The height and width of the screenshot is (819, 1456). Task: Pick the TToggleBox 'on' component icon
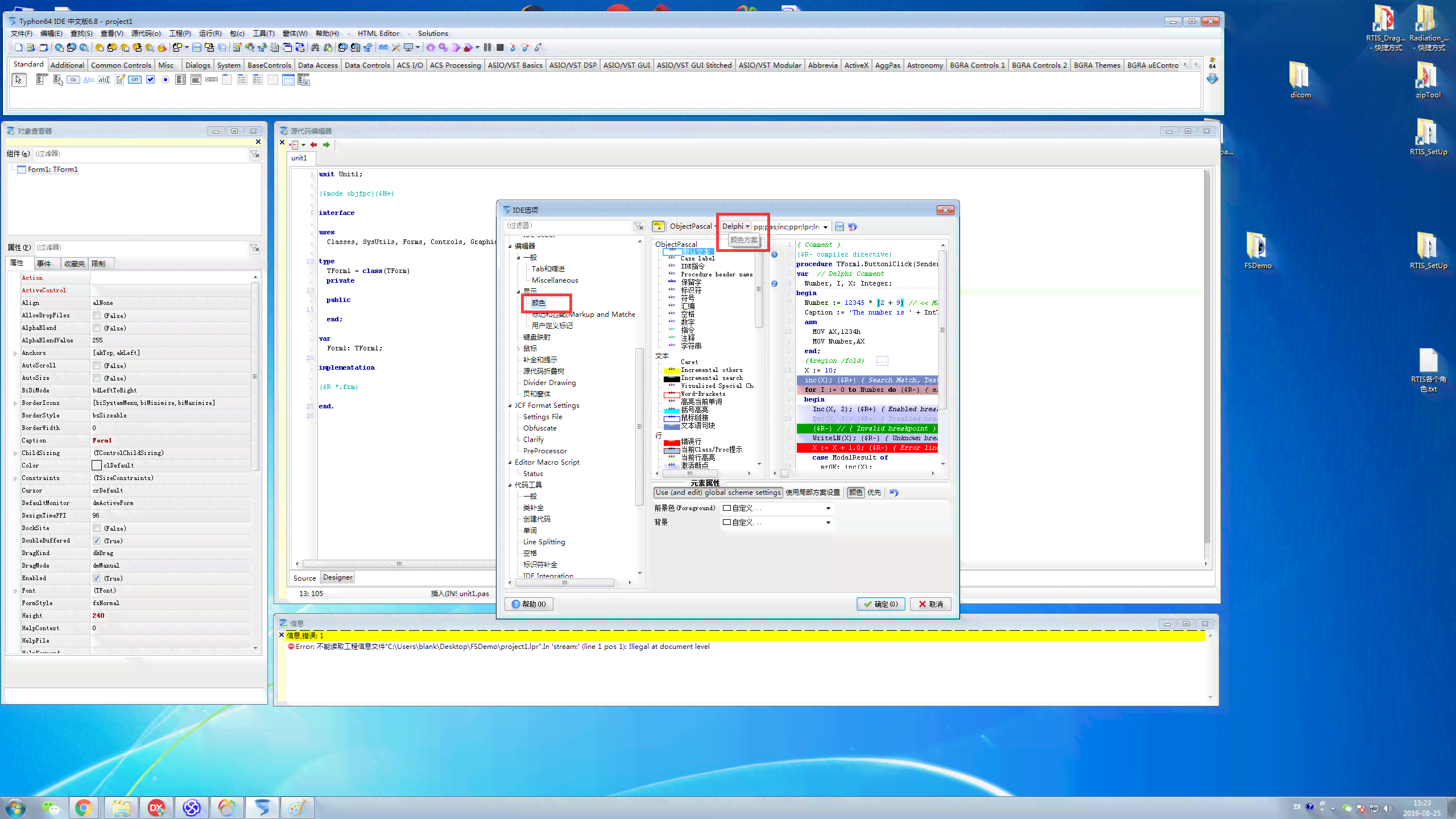coord(135,80)
